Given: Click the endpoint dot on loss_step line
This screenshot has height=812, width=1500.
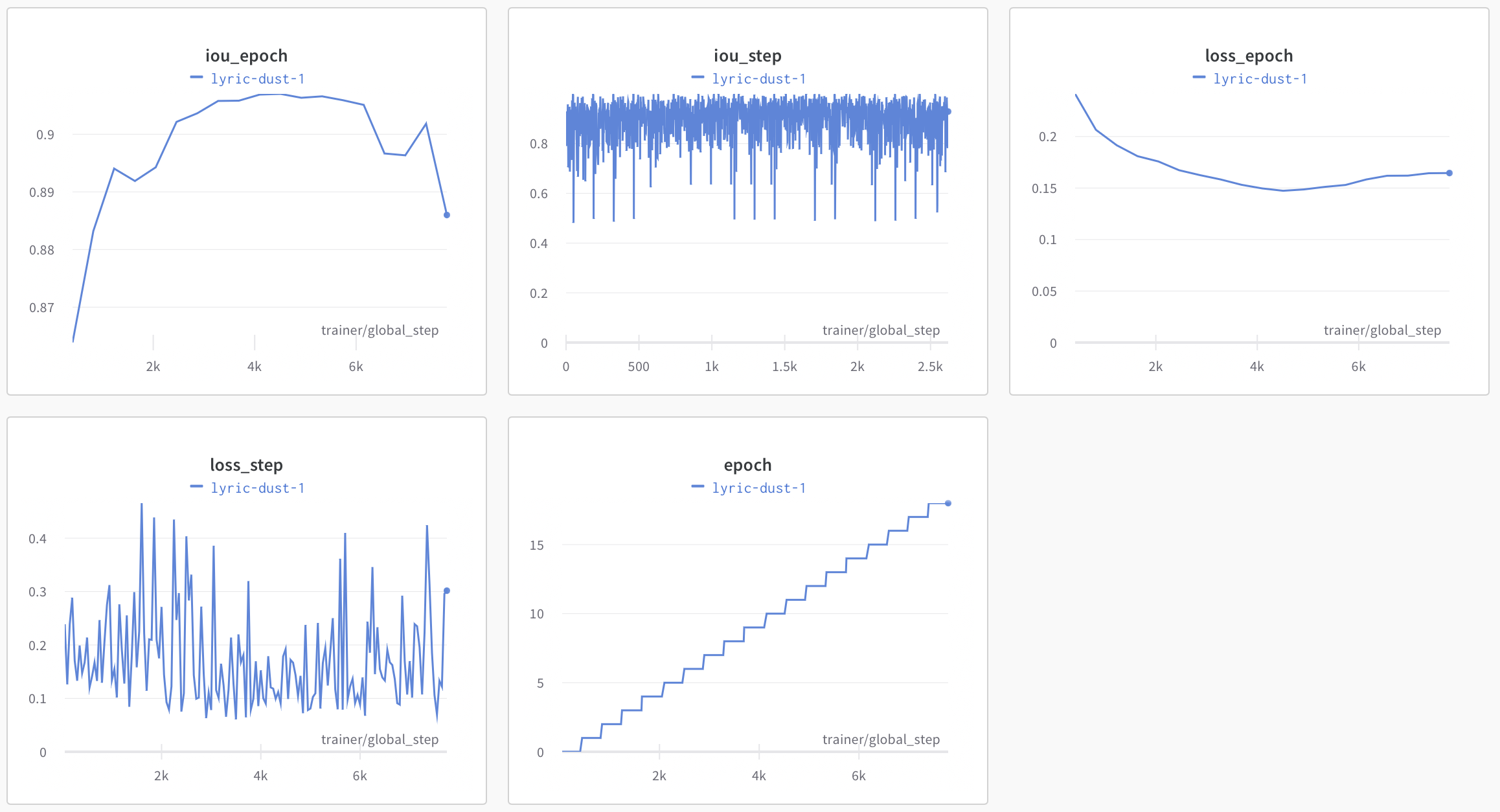Looking at the screenshot, I should point(447,591).
